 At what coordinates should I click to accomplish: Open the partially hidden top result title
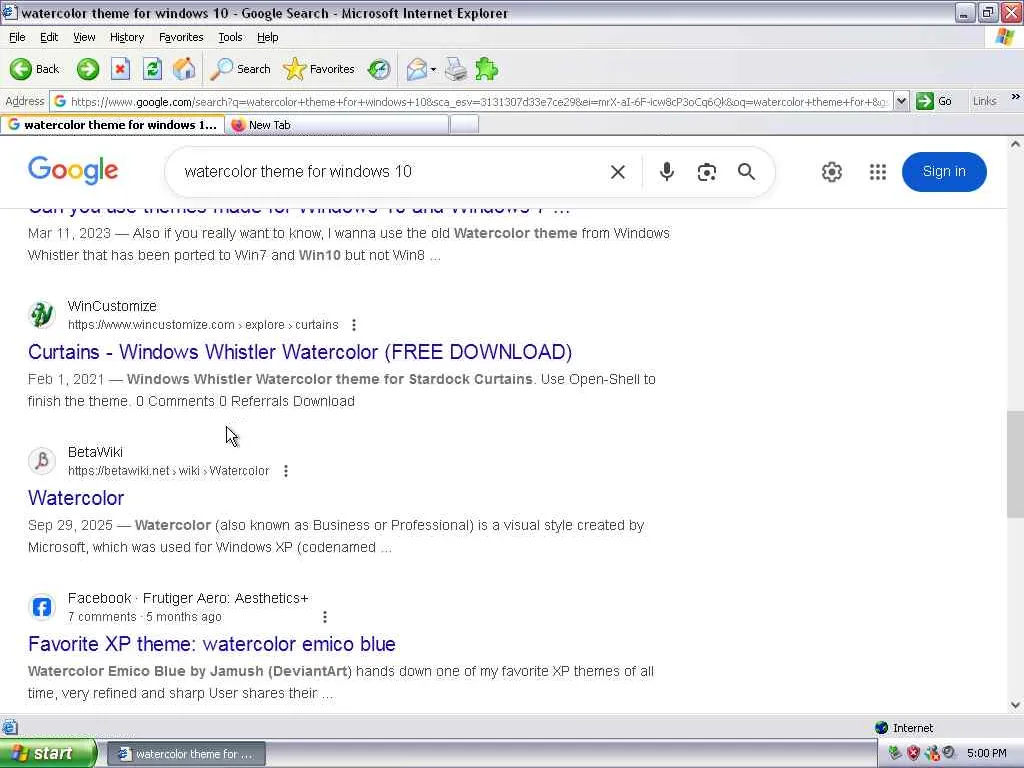pyautogui.click(x=299, y=210)
